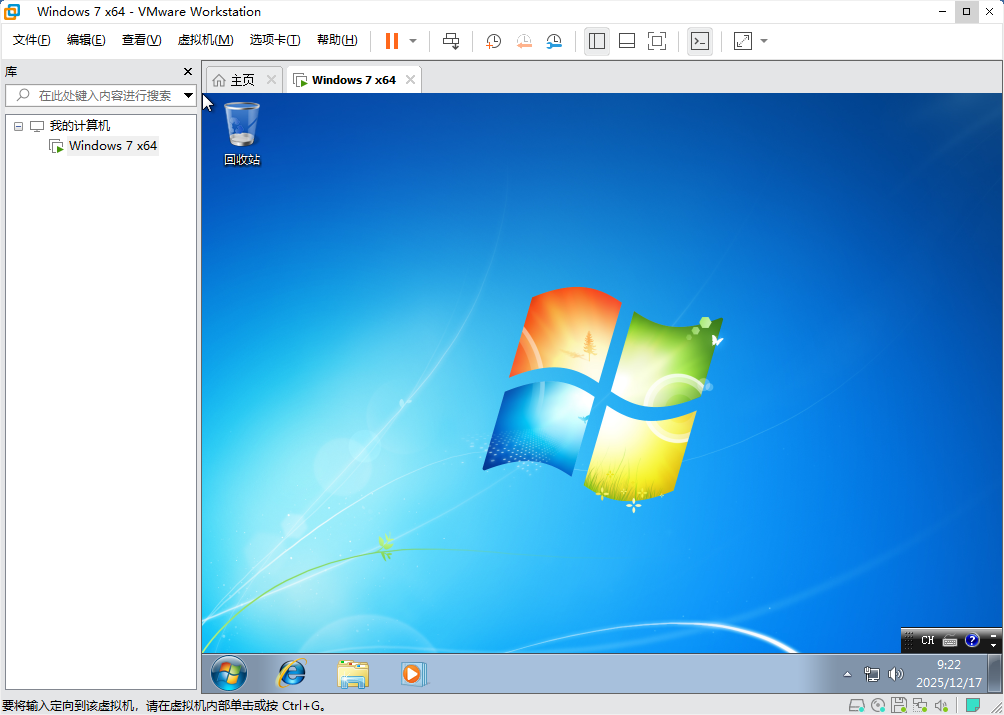This screenshot has height=715, width=1004.
Task: Collapse the 我的计算机 tree node
Action: coord(19,126)
